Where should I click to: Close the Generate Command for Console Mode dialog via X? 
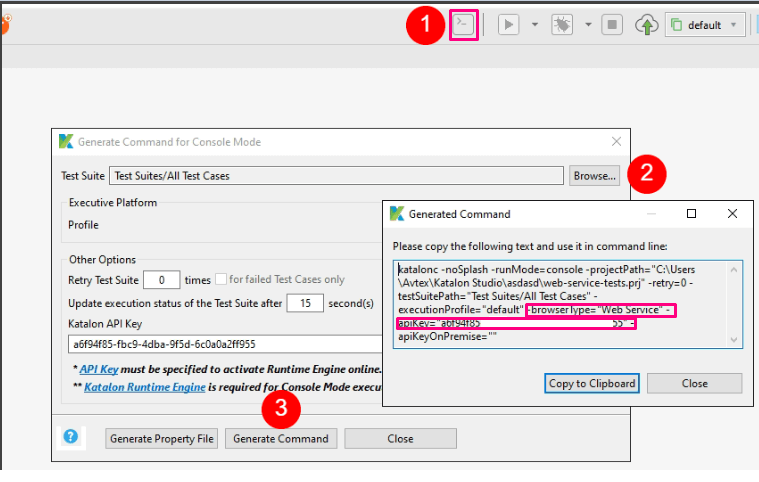tap(616, 142)
